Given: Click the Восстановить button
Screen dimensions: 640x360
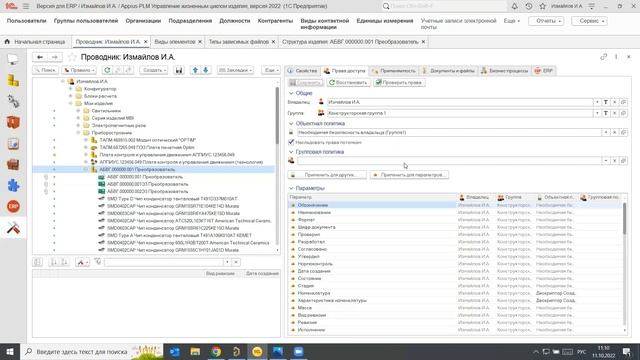Looking at the screenshot, I should coord(349,82).
